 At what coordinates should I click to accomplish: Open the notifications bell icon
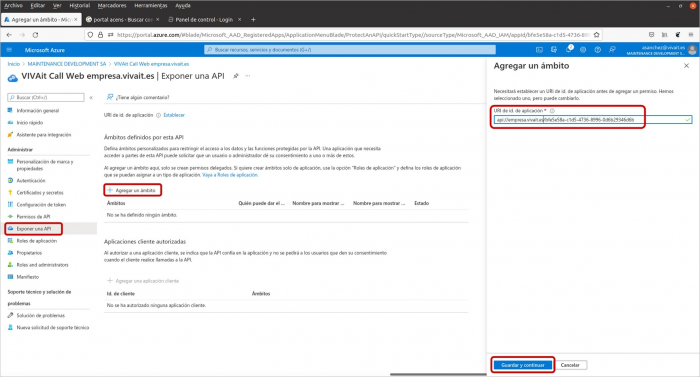click(x=569, y=50)
